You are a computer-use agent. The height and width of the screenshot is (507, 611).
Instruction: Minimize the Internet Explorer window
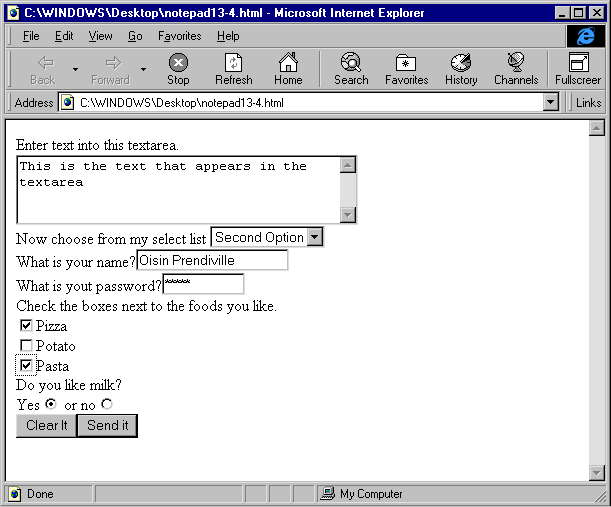coord(562,13)
